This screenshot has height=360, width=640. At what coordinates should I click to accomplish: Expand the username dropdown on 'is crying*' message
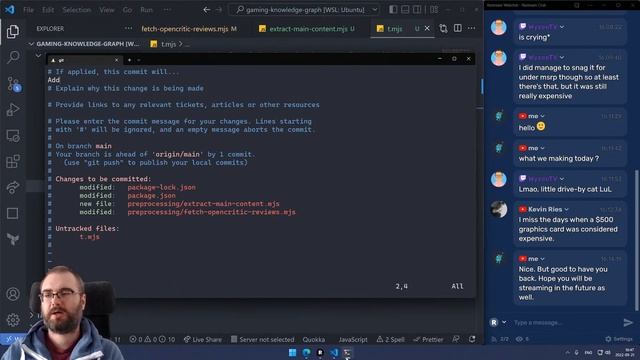pyautogui.click(x=562, y=27)
